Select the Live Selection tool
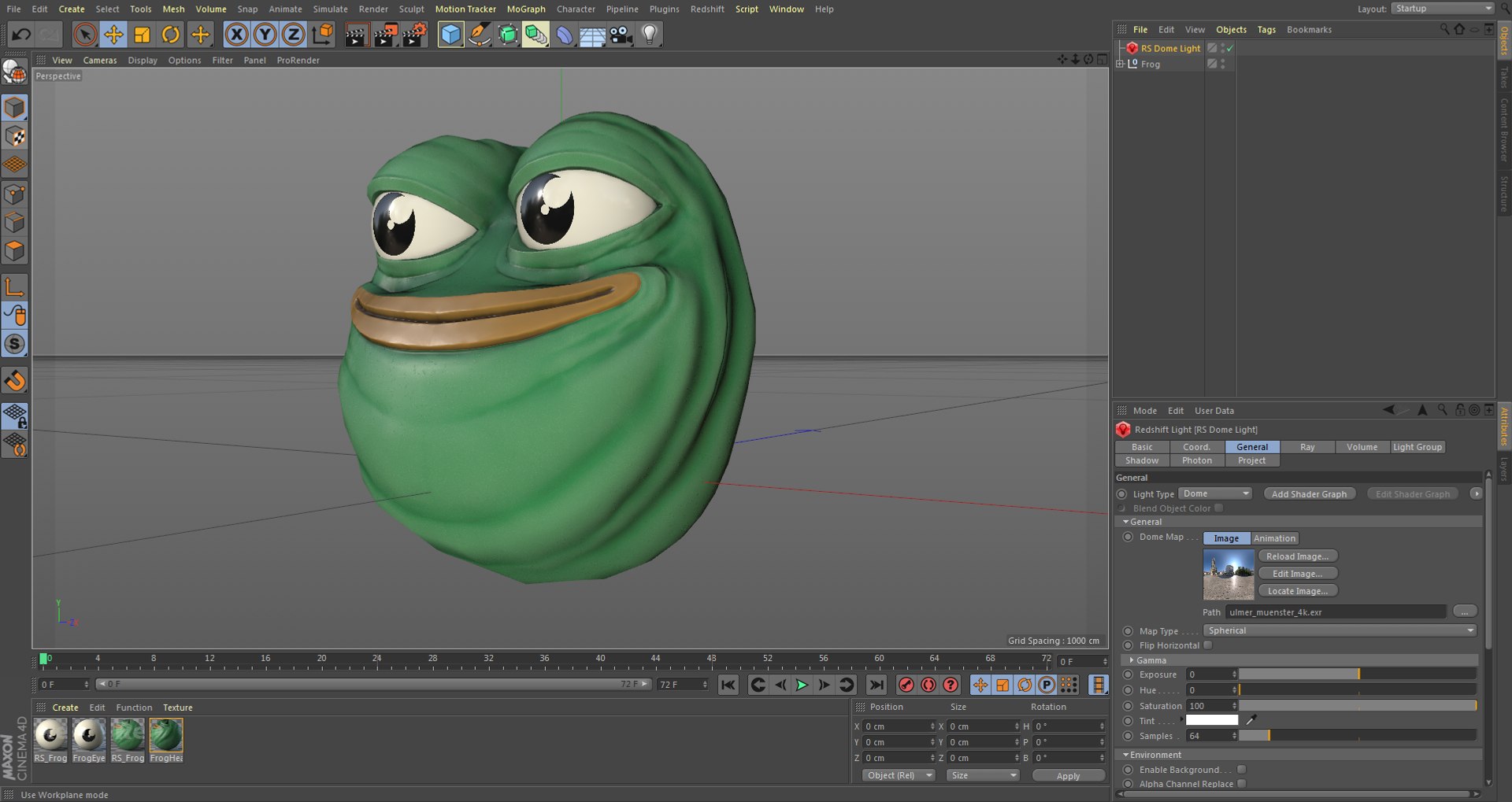This screenshot has width=1512, height=802. pyautogui.click(x=85, y=35)
